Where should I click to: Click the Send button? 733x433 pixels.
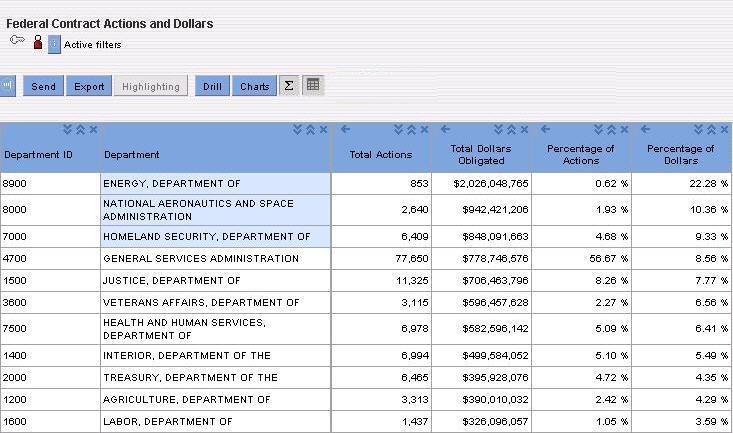pos(43,86)
